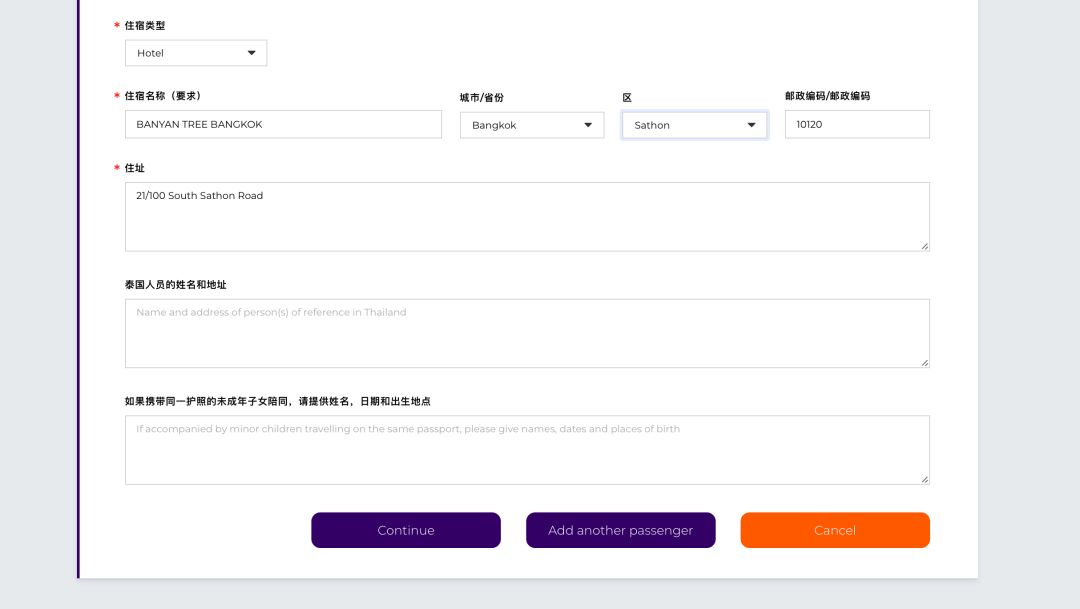
Task: Click the BANYAN TREE BANGKOK name field
Action: (283, 125)
